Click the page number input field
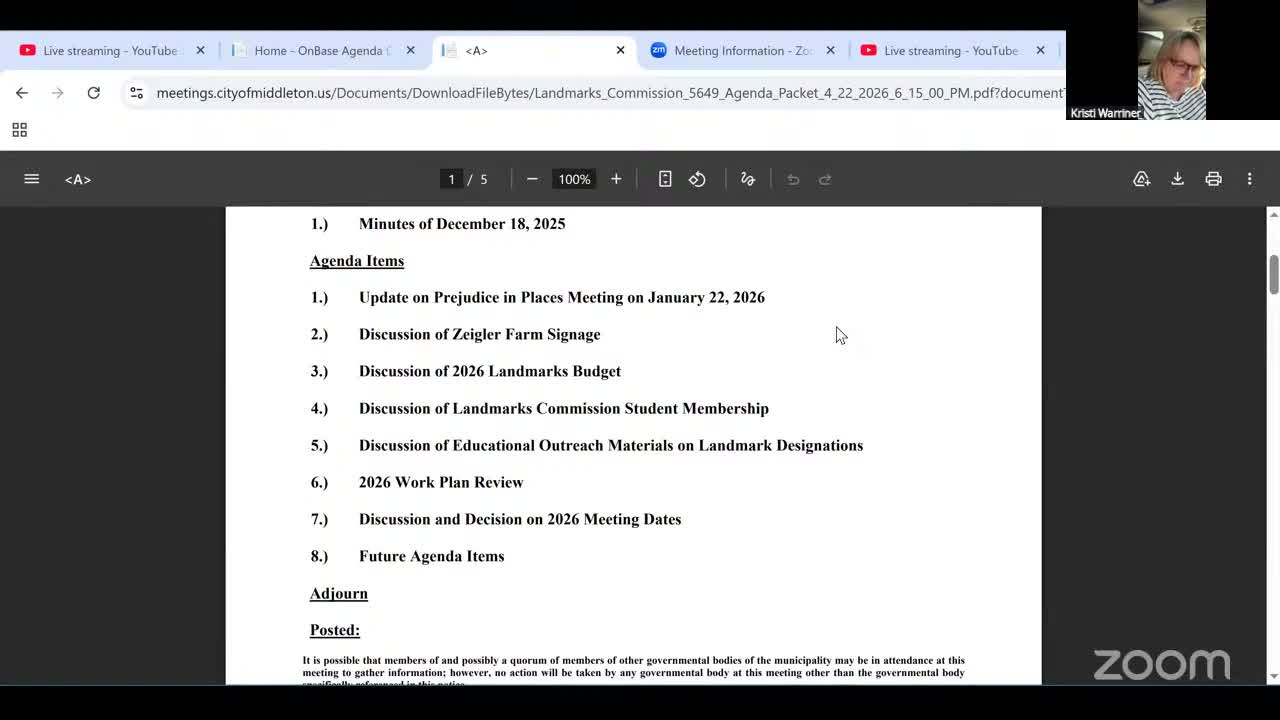This screenshot has height=720, width=1280. click(x=451, y=179)
